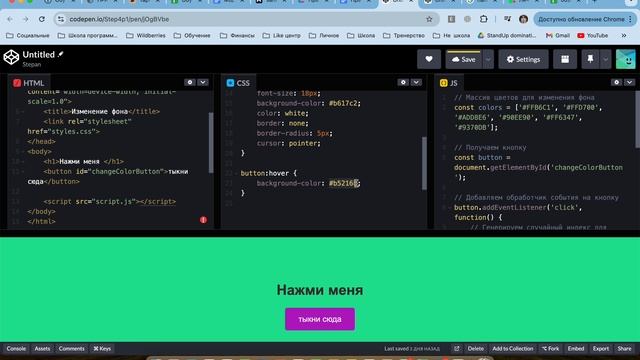Screen dimensions: 640x360
Task: Click the 'тыкни сюда' purple button
Action: pos(320,319)
